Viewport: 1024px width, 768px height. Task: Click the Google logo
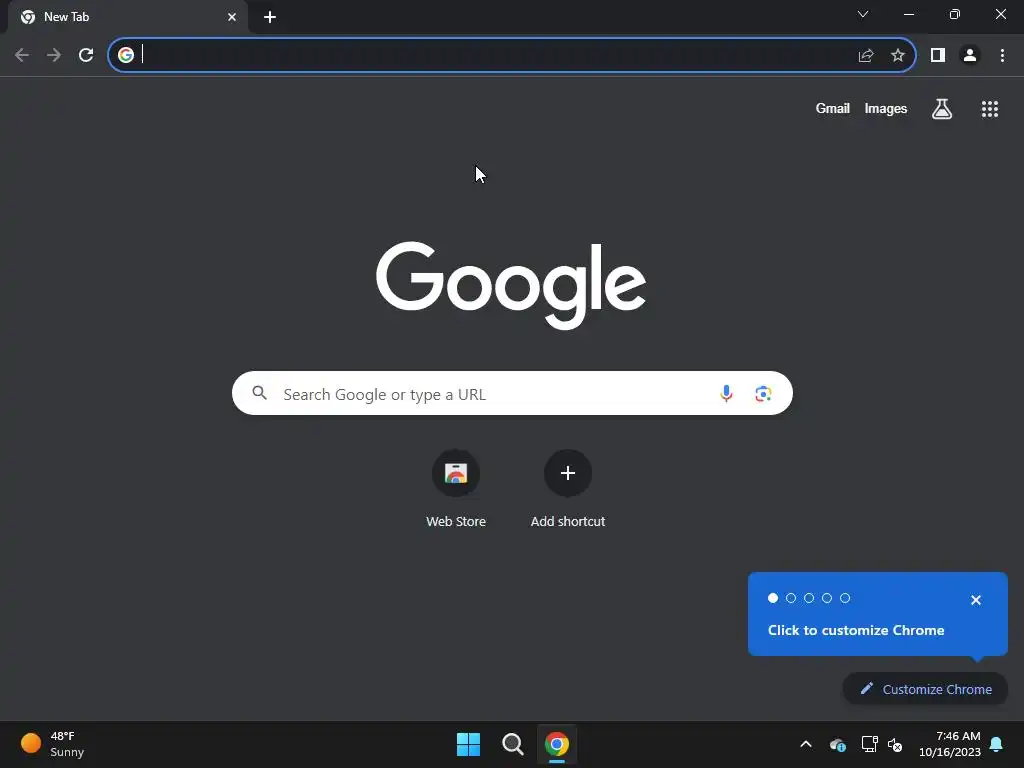click(511, 285)
